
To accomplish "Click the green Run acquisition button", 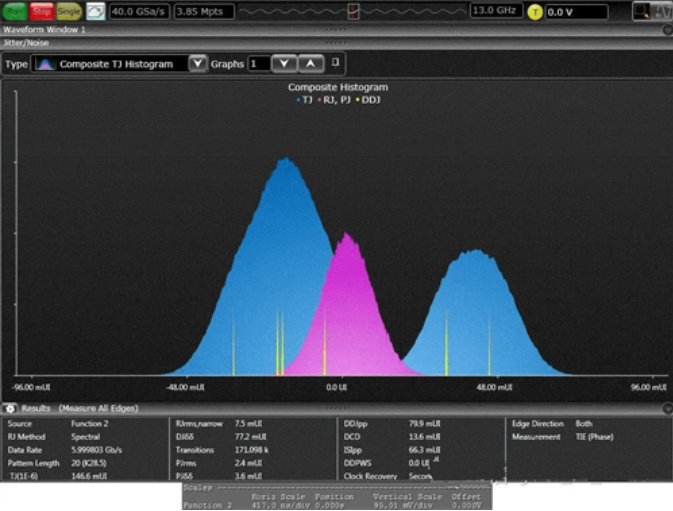I will 15,11.
